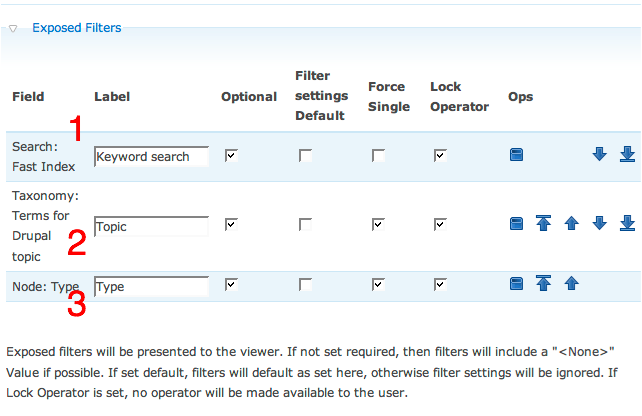The width and height of the screenshot is (642, 416).
Task: Uncheck Lock Operator for Node: Type
Action: tap(441, 285)
